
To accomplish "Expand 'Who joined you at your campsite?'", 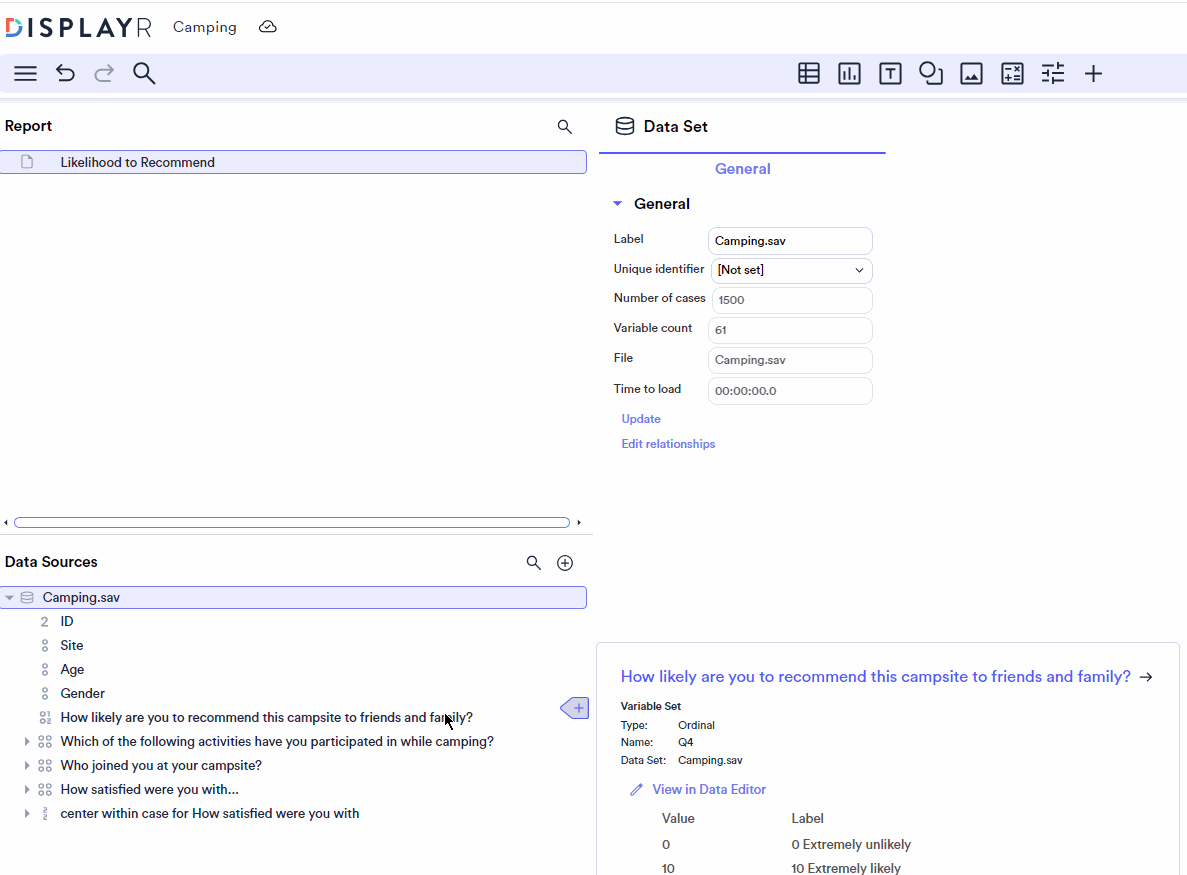I will [x=27, y=765].
